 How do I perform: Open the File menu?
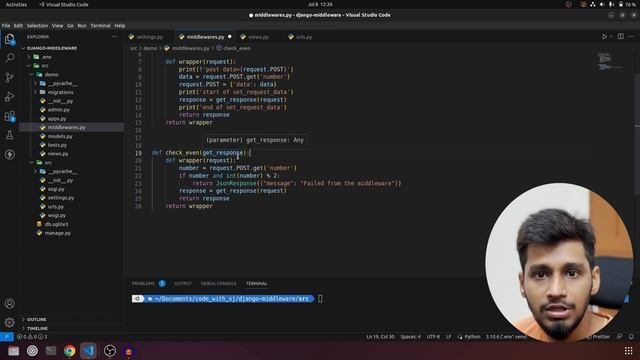pos(6,26)
